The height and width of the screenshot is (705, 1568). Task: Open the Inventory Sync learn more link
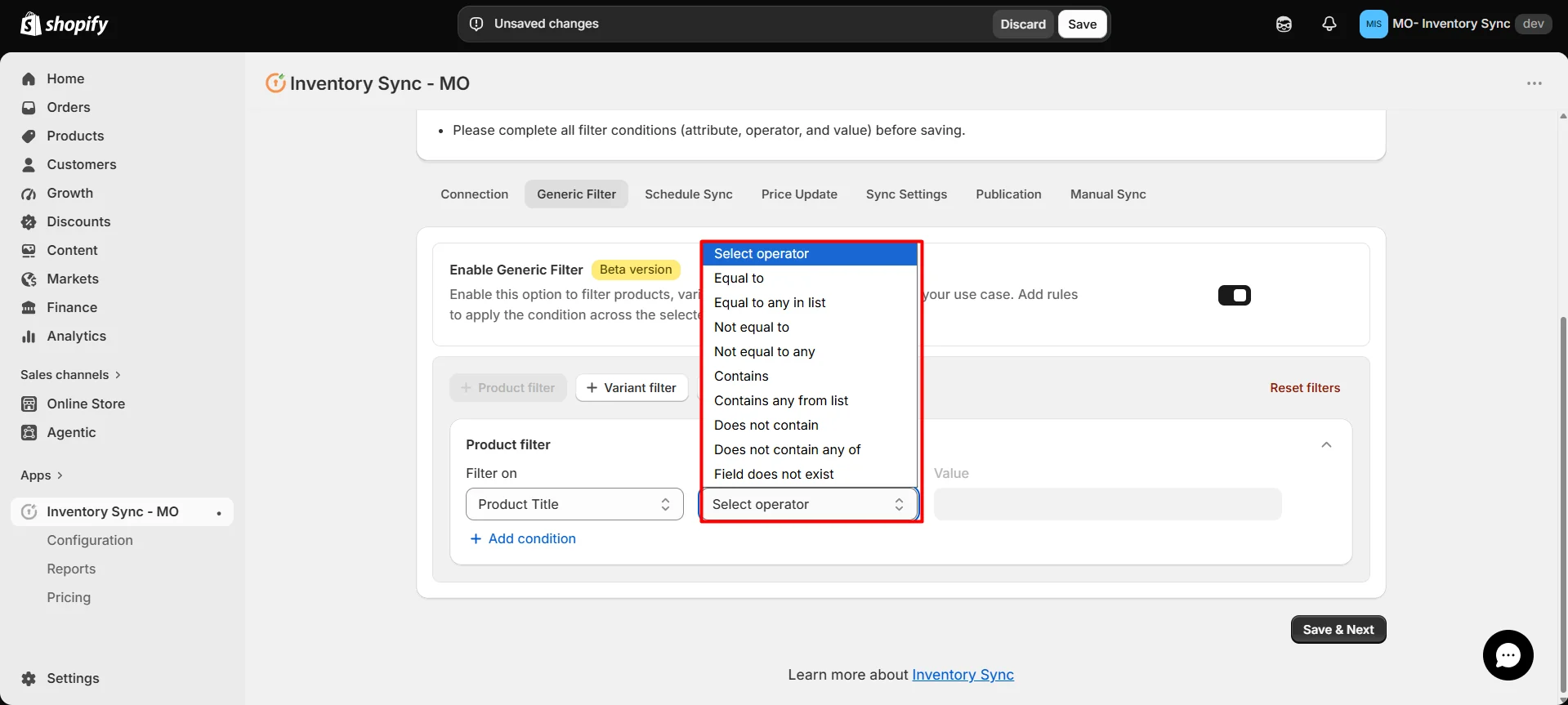coord(963,674)
